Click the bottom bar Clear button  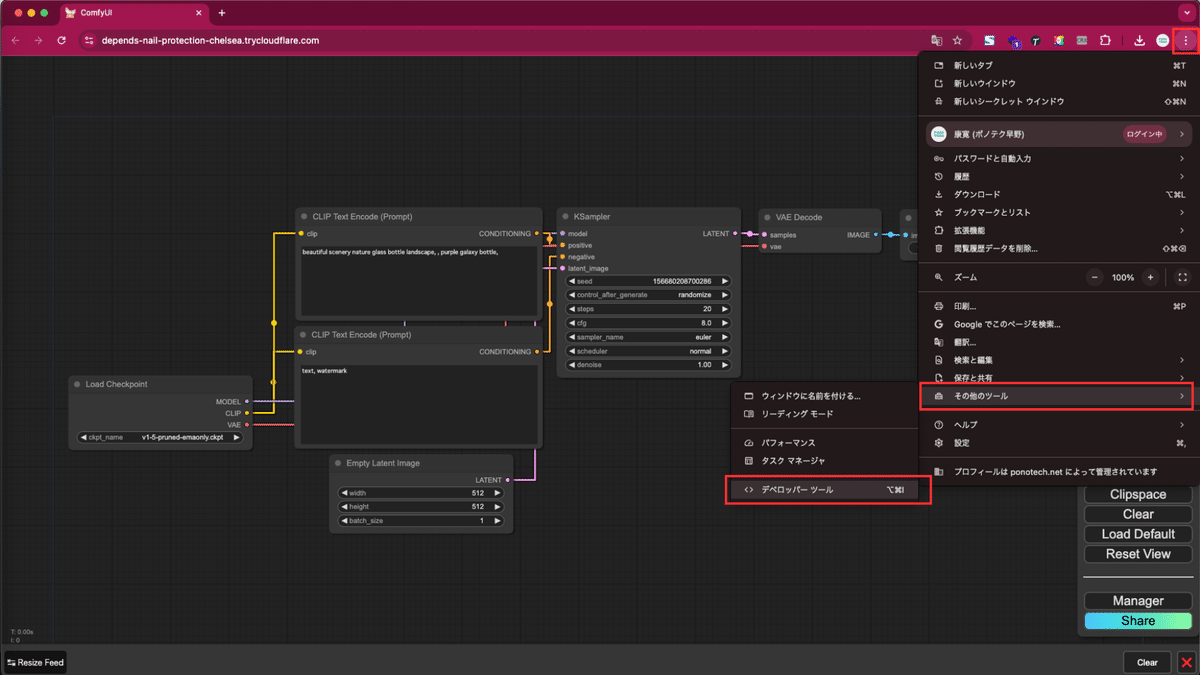pos(1147,662)
